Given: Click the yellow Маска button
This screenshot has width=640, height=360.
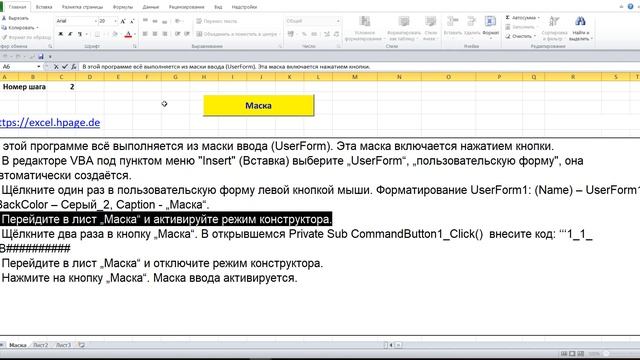Looking at the screenshot, I should [259, 105].
